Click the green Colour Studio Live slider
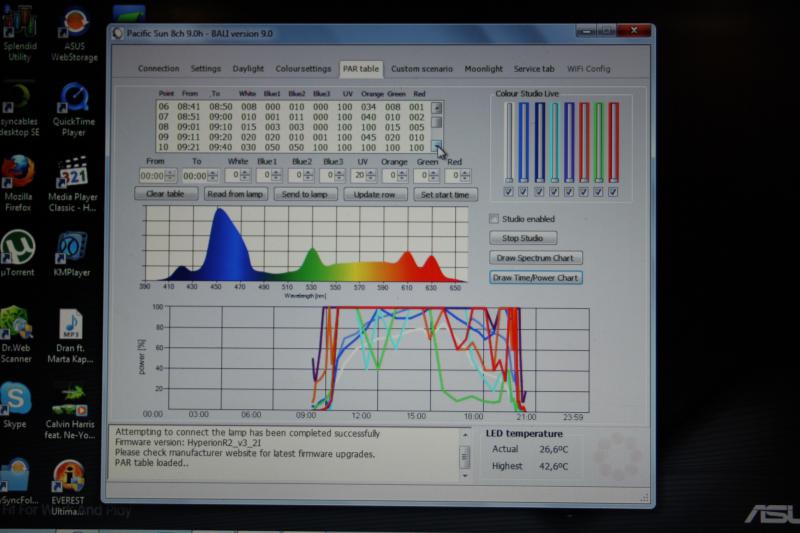 pyautogui.click(x=598, y=140)
